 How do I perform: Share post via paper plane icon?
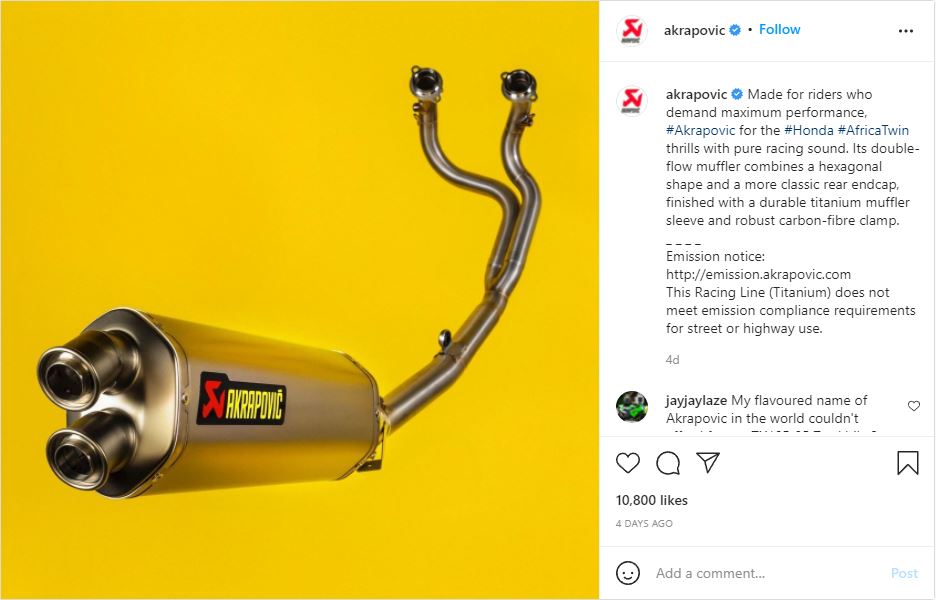(x=708, y=463)
